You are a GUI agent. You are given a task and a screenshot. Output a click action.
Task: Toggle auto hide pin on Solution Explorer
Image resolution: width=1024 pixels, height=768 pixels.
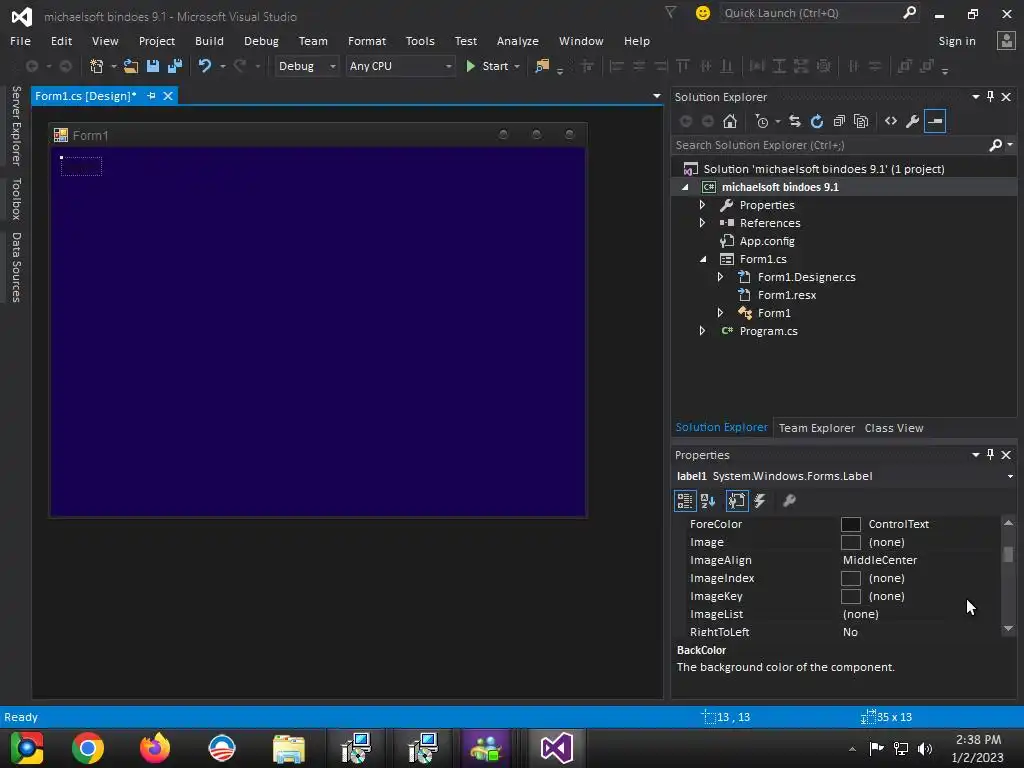point(991,97)
